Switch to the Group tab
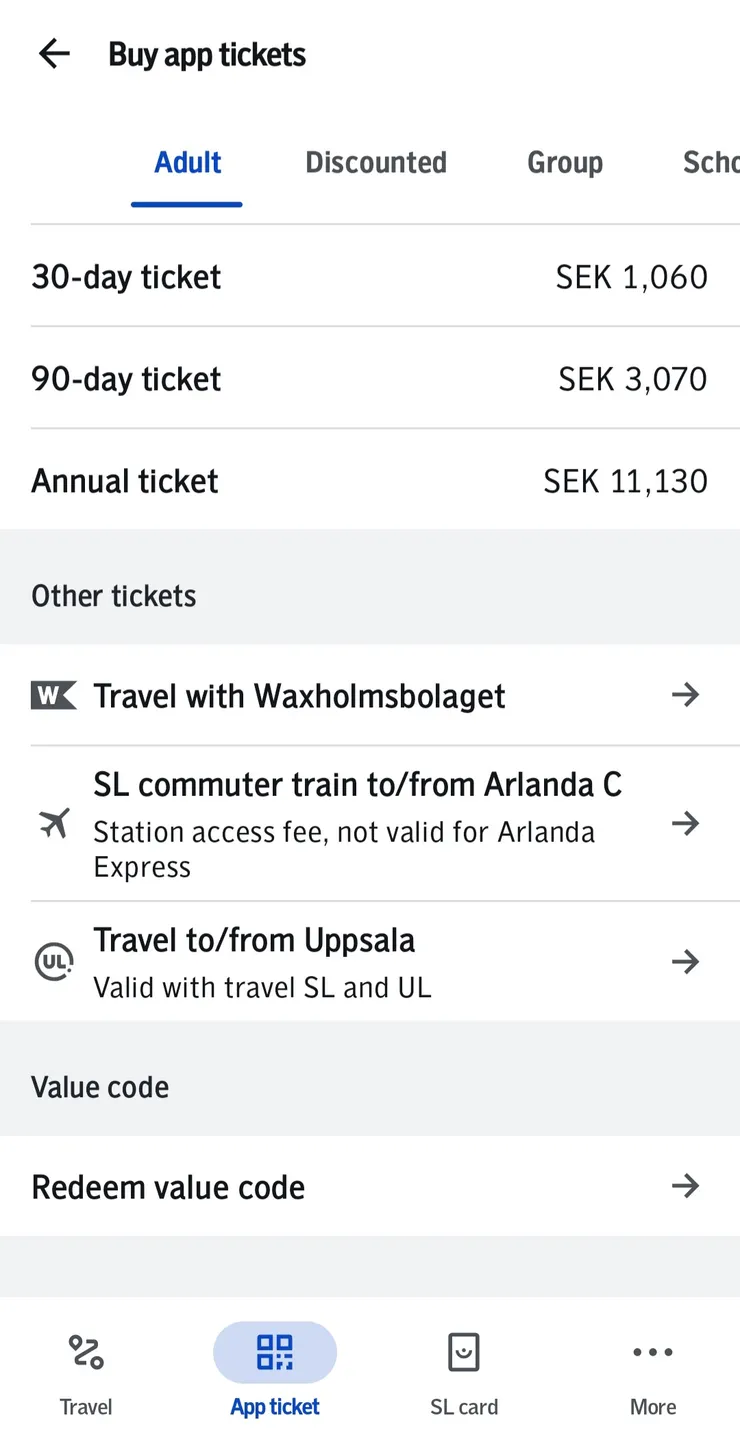 coord(565,162)
